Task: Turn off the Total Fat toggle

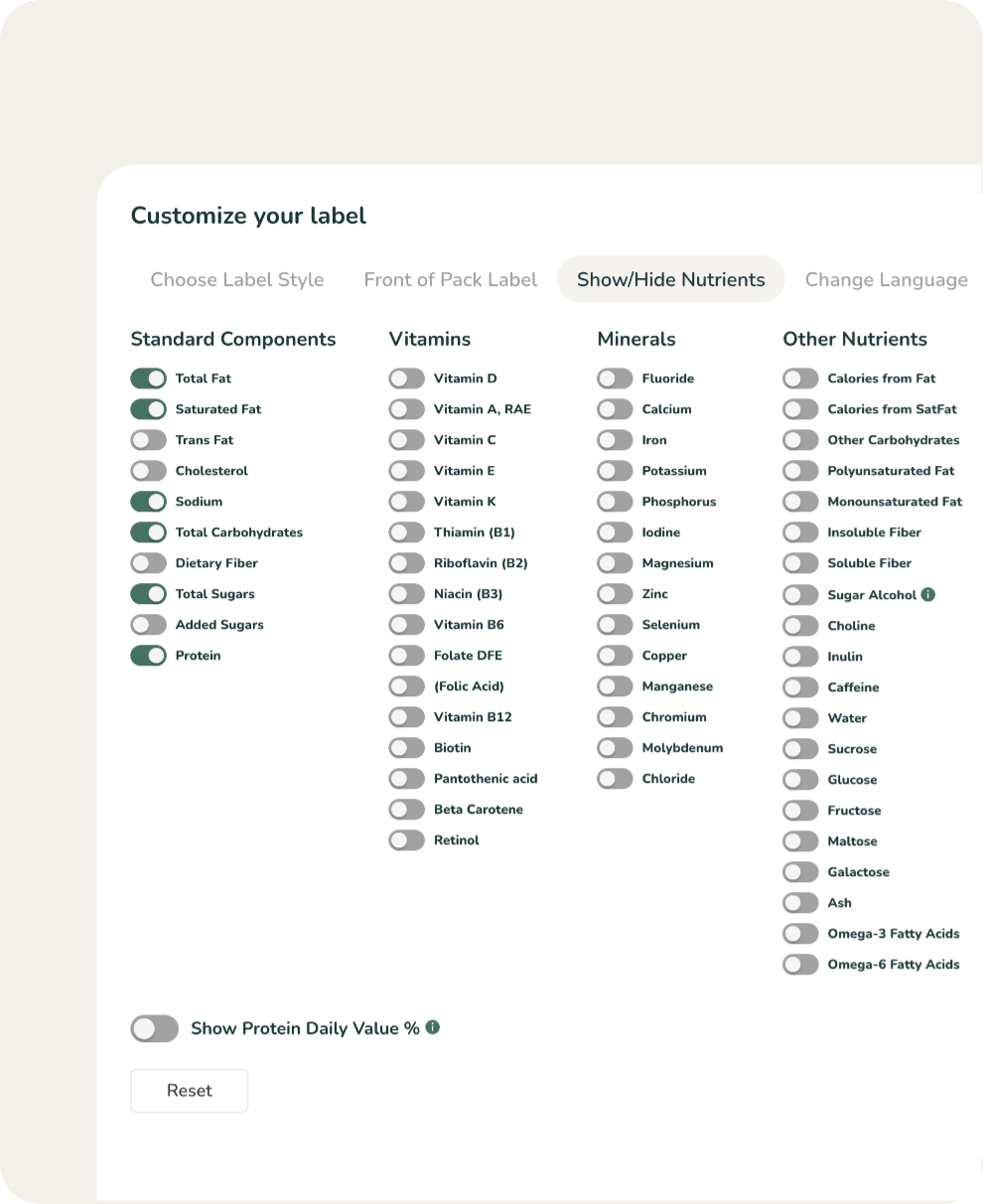Action: click(148, 378)
